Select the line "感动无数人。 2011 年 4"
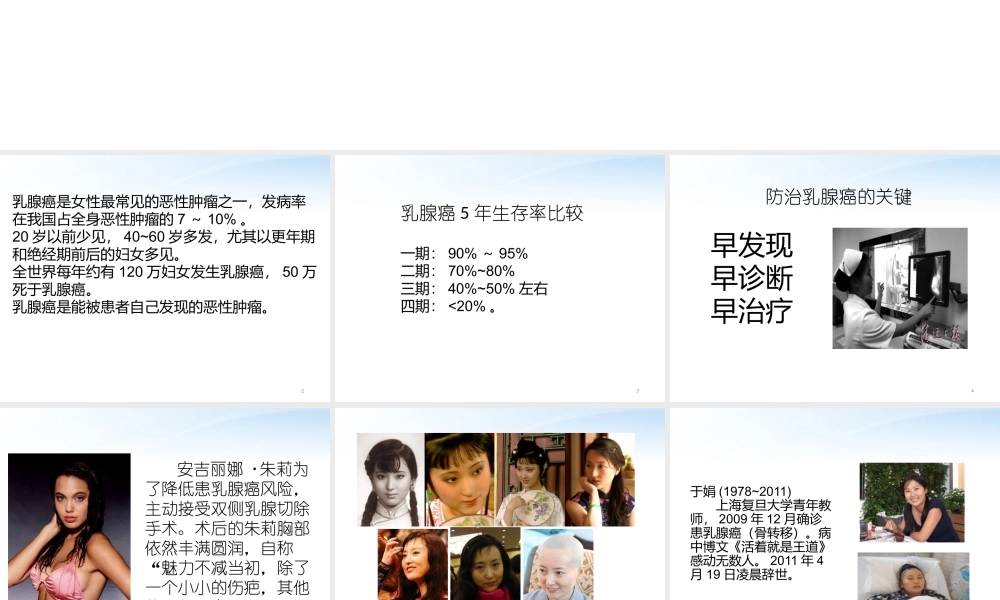The height and width of the screenshot is (600, 1000). coord(757,561)
